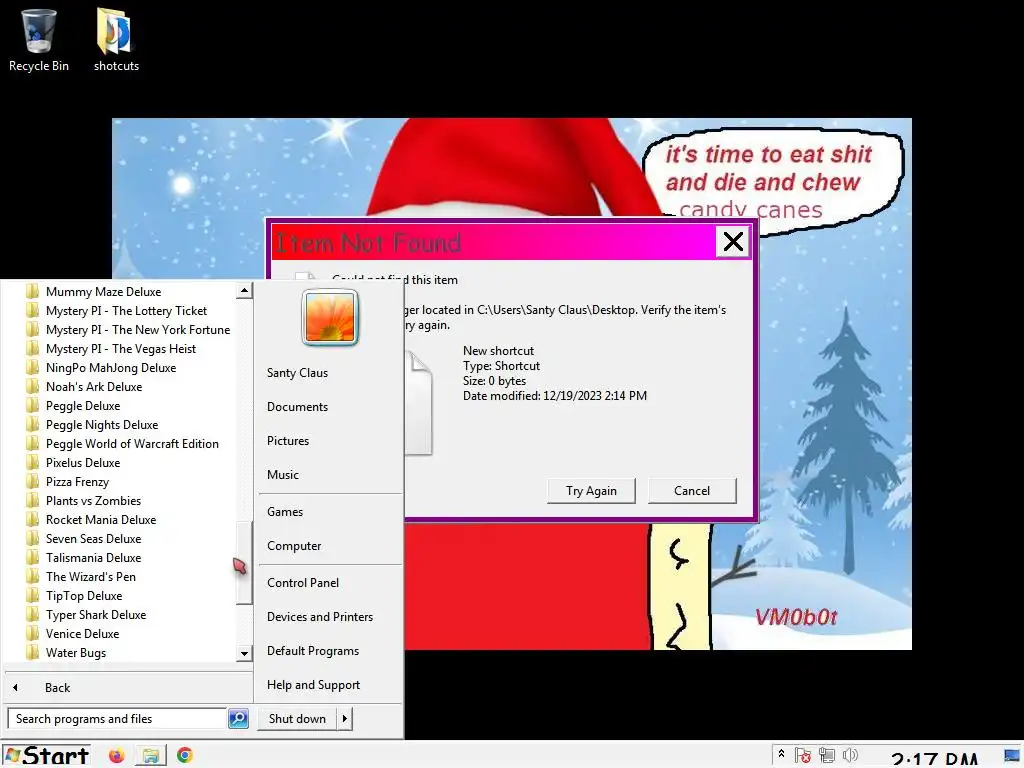Show hidden tray icons arrow

pos(781,754)
